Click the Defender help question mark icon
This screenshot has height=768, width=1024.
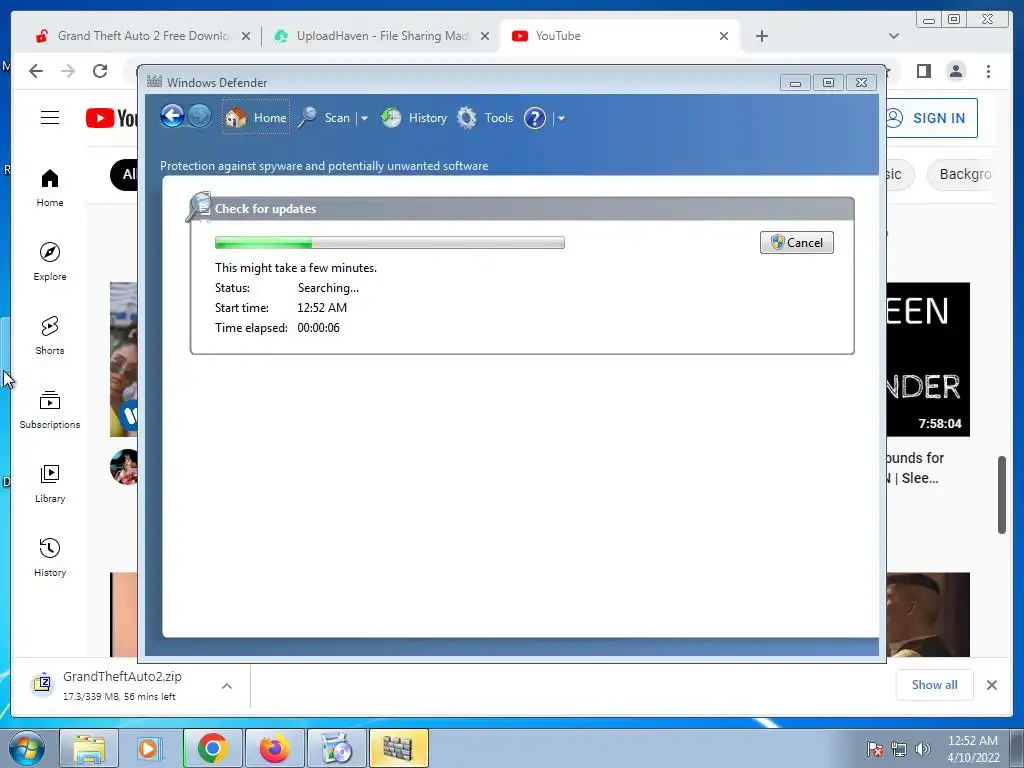pos(535,118)
